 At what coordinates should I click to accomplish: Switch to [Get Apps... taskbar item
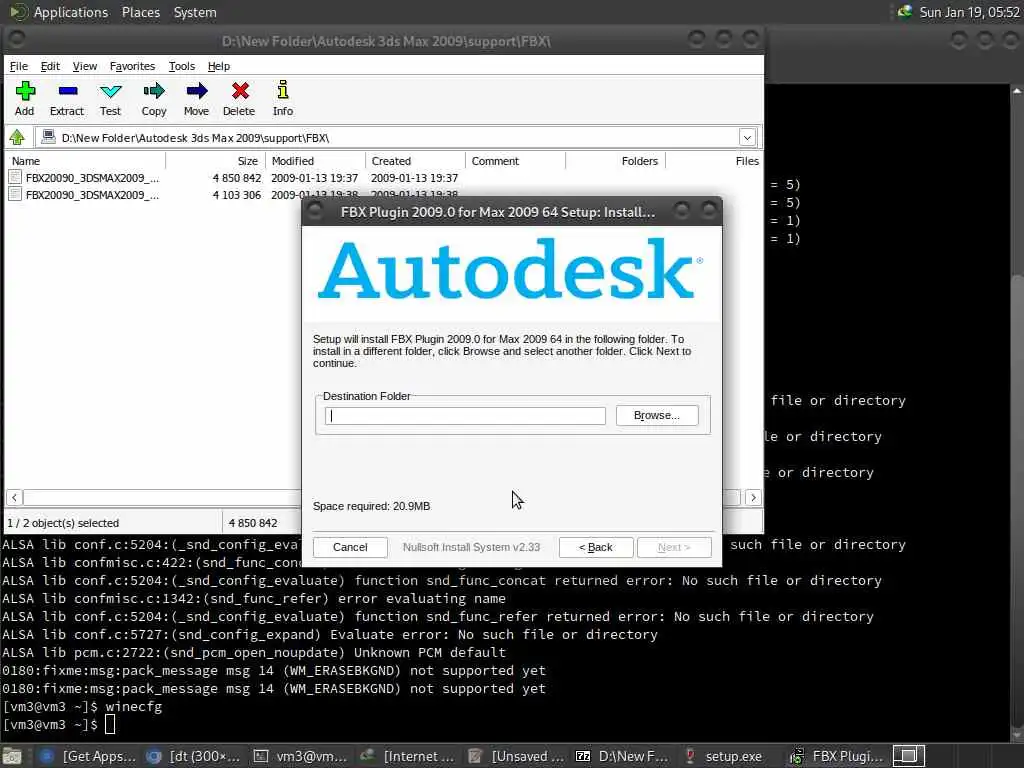click(88, 756)
